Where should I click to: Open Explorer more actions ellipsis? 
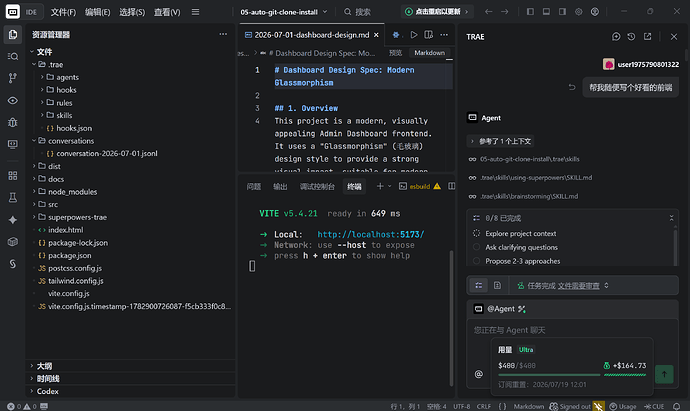click(223, 34)
